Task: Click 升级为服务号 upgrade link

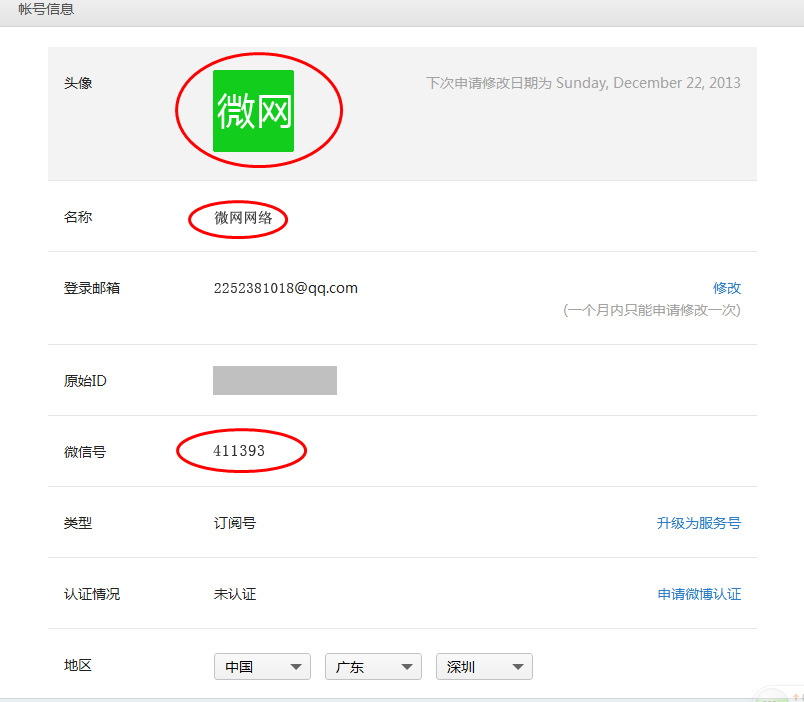Action: pos(698,523)
